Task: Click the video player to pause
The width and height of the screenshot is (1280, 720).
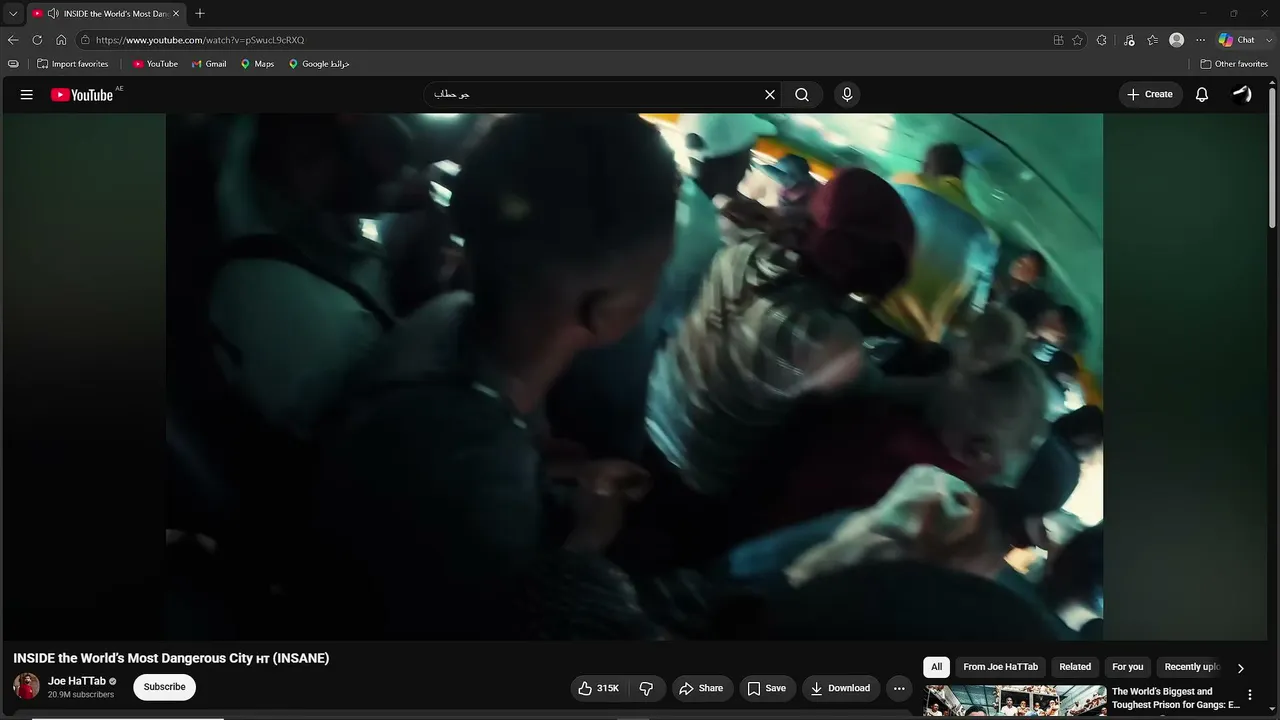Action: [634, 376]
